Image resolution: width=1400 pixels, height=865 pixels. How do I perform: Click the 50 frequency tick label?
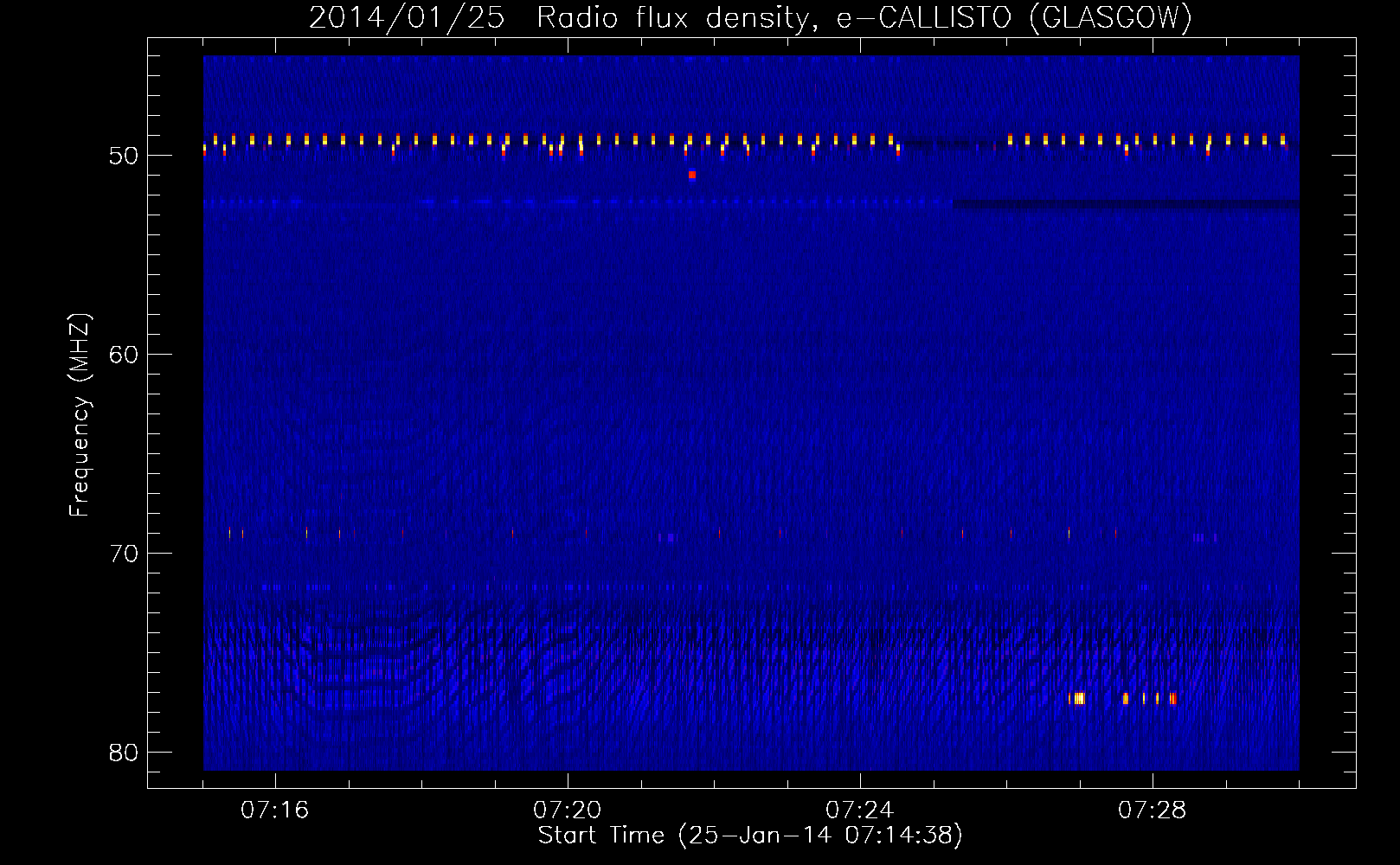pos(124,157)
